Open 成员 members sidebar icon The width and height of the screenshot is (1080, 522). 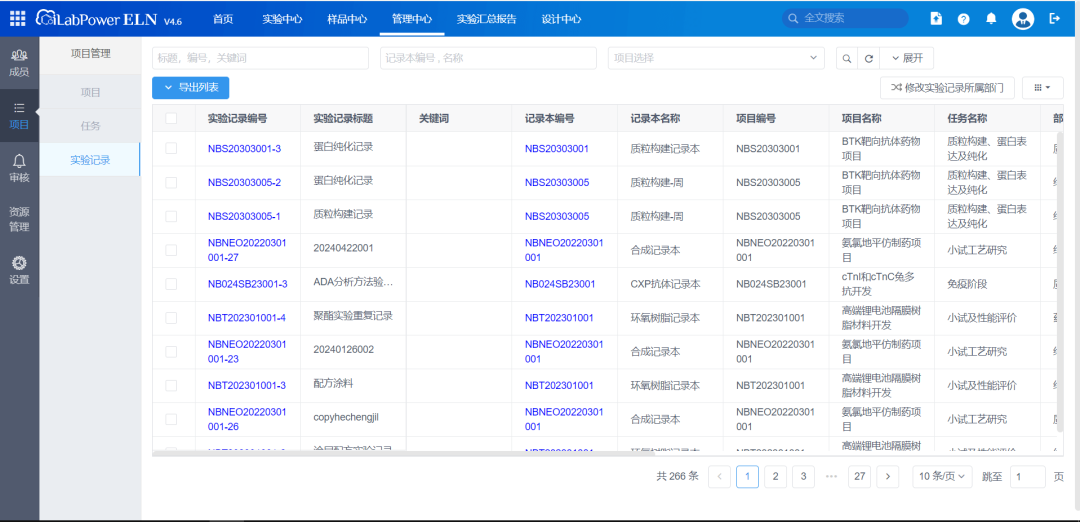pyautogui.click(x=19, y=63)
